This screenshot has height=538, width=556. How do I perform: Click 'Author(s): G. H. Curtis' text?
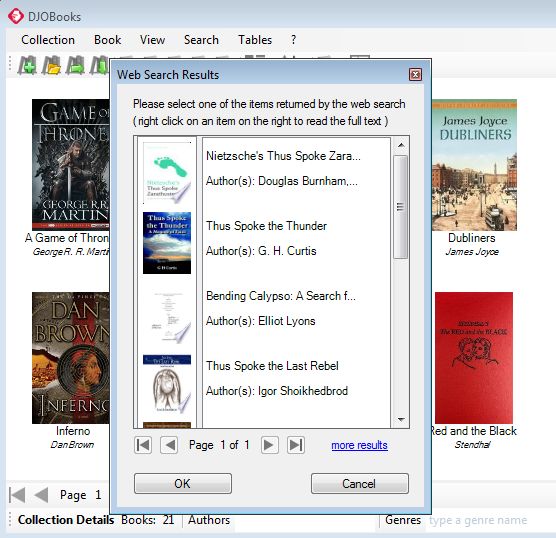coord(261,251)
